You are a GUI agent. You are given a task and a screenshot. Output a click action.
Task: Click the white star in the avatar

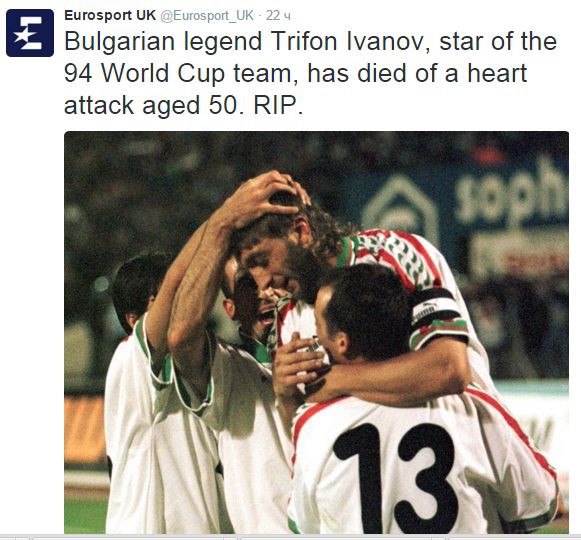coord(22,36)
